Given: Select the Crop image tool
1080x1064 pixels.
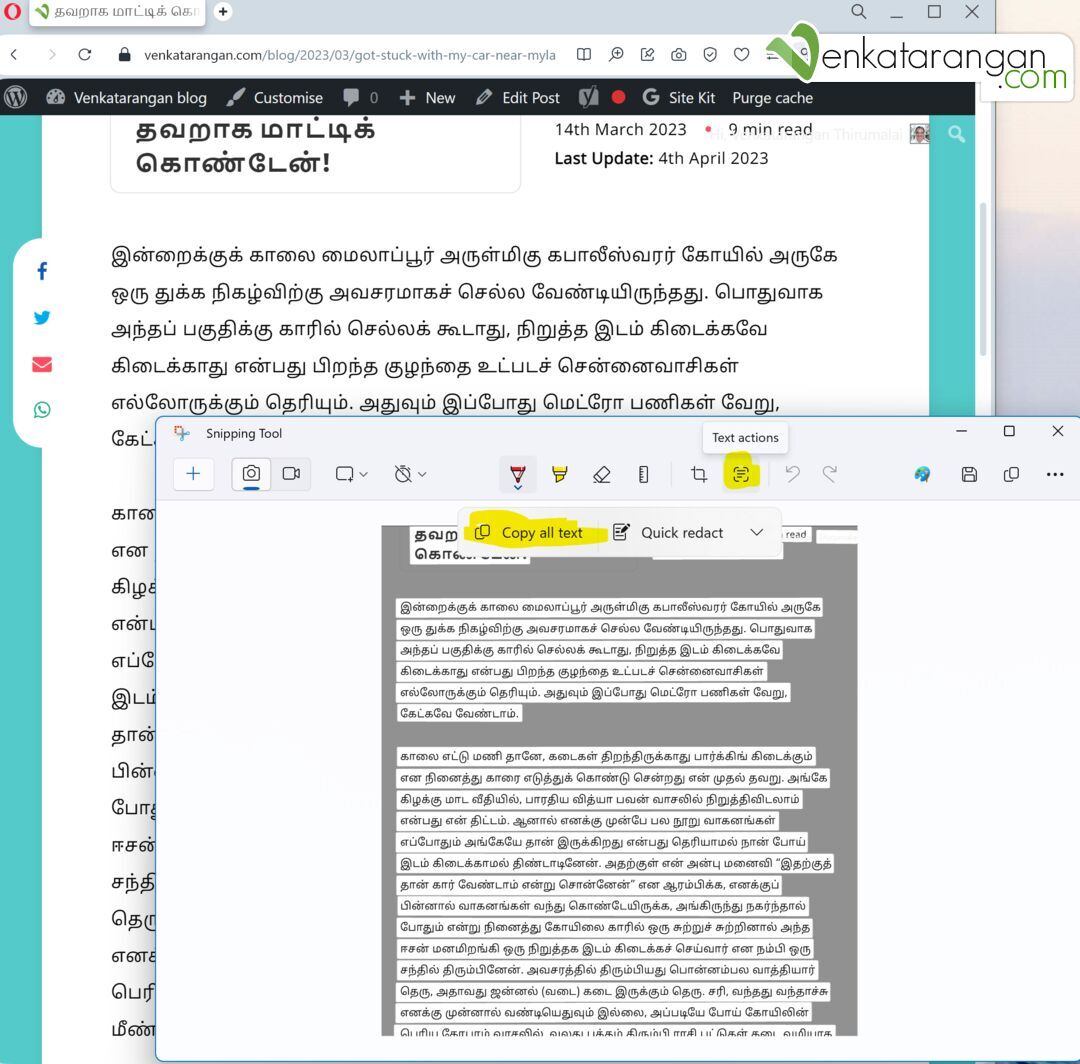Looking at the screenshot, I should (699, 474).
